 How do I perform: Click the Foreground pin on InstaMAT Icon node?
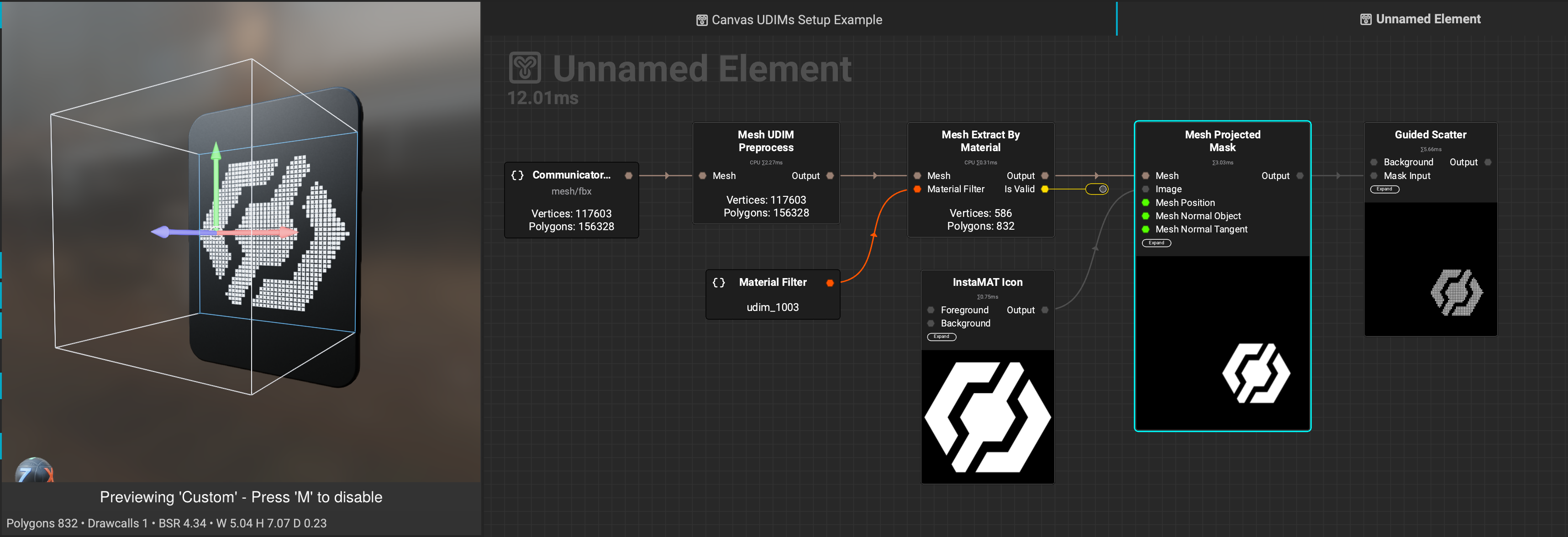(931, 310)
